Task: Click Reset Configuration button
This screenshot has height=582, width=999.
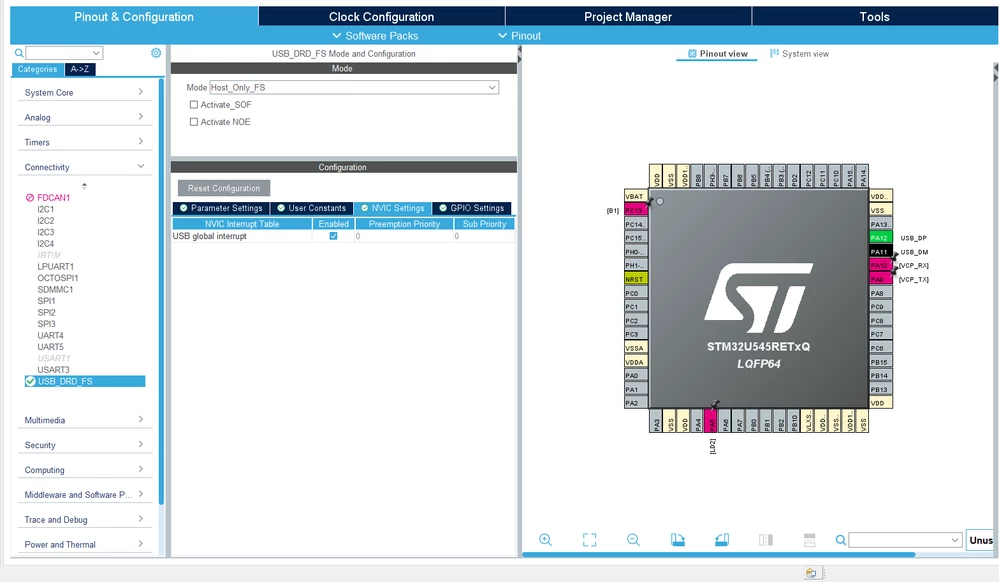Action: [224, 188]
